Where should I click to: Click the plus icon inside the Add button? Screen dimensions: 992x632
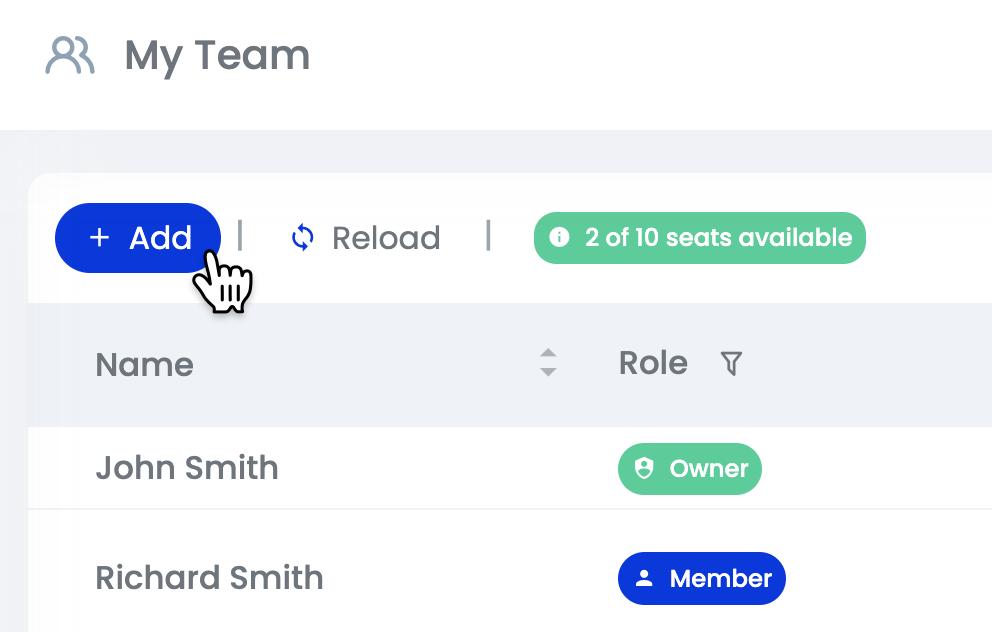(x=99, y=238)
